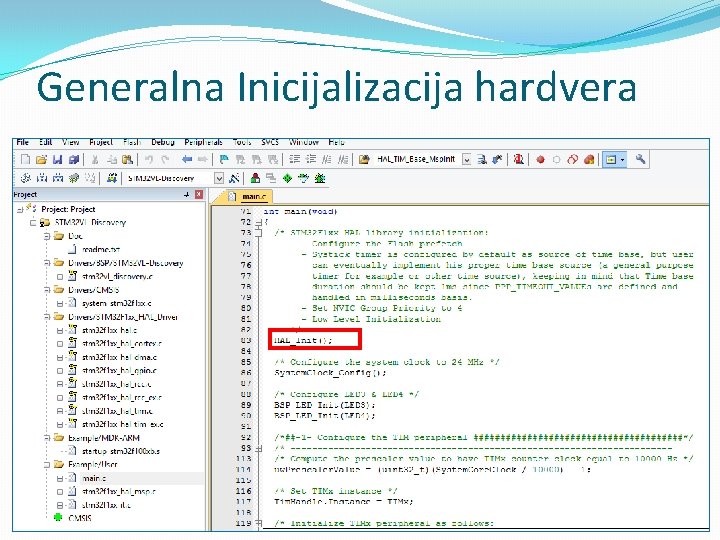Click the New file icon
This screenshot has height=540, width=720.
26,159
